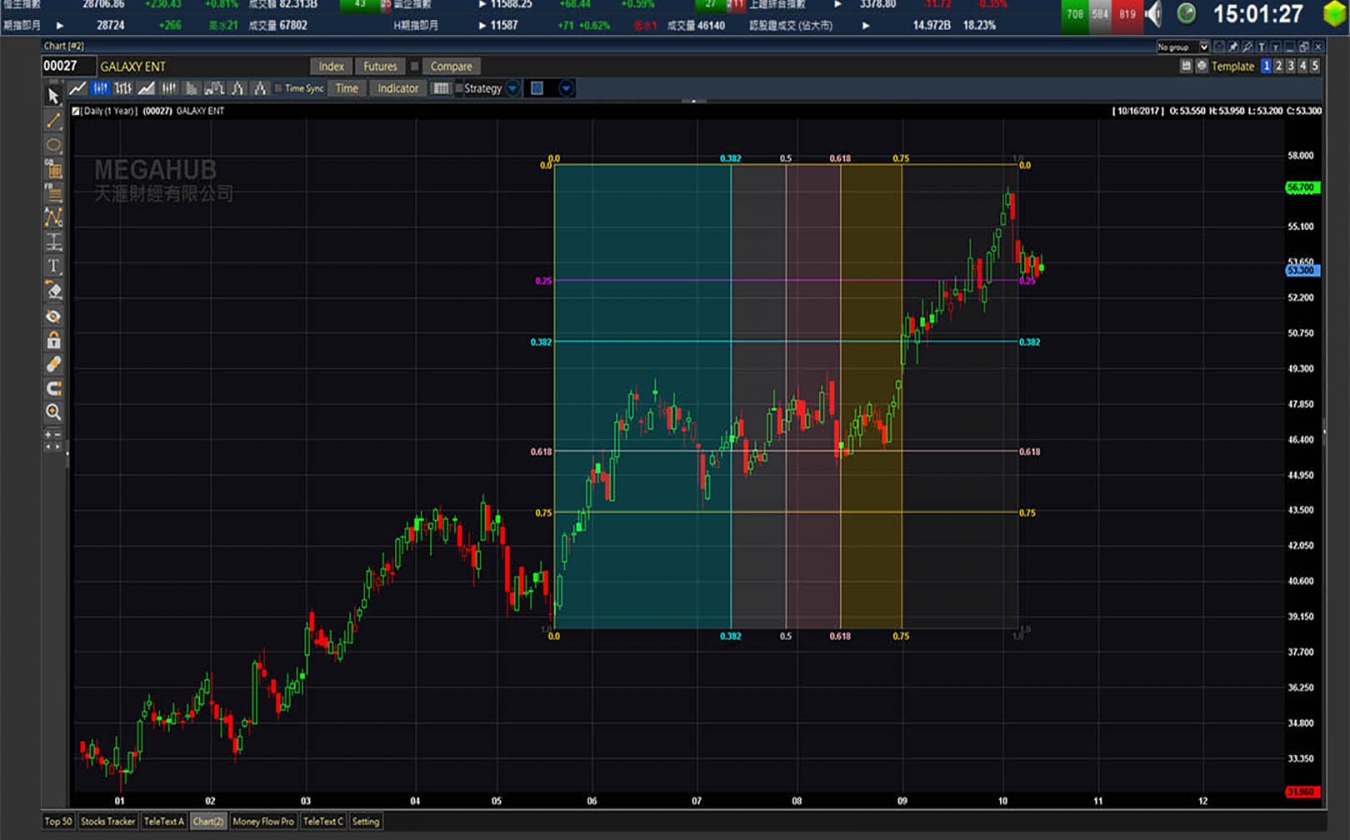
Task: Switch to Money Flow Pro tab
Action: (263, 821)
